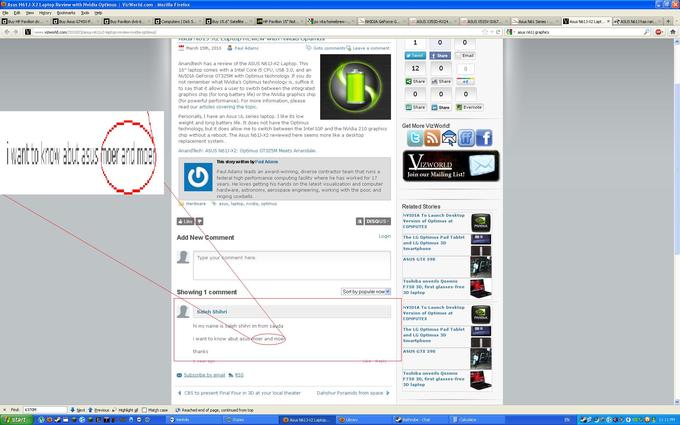
Task: Open the FriendFeed icon
Action: 466,138
